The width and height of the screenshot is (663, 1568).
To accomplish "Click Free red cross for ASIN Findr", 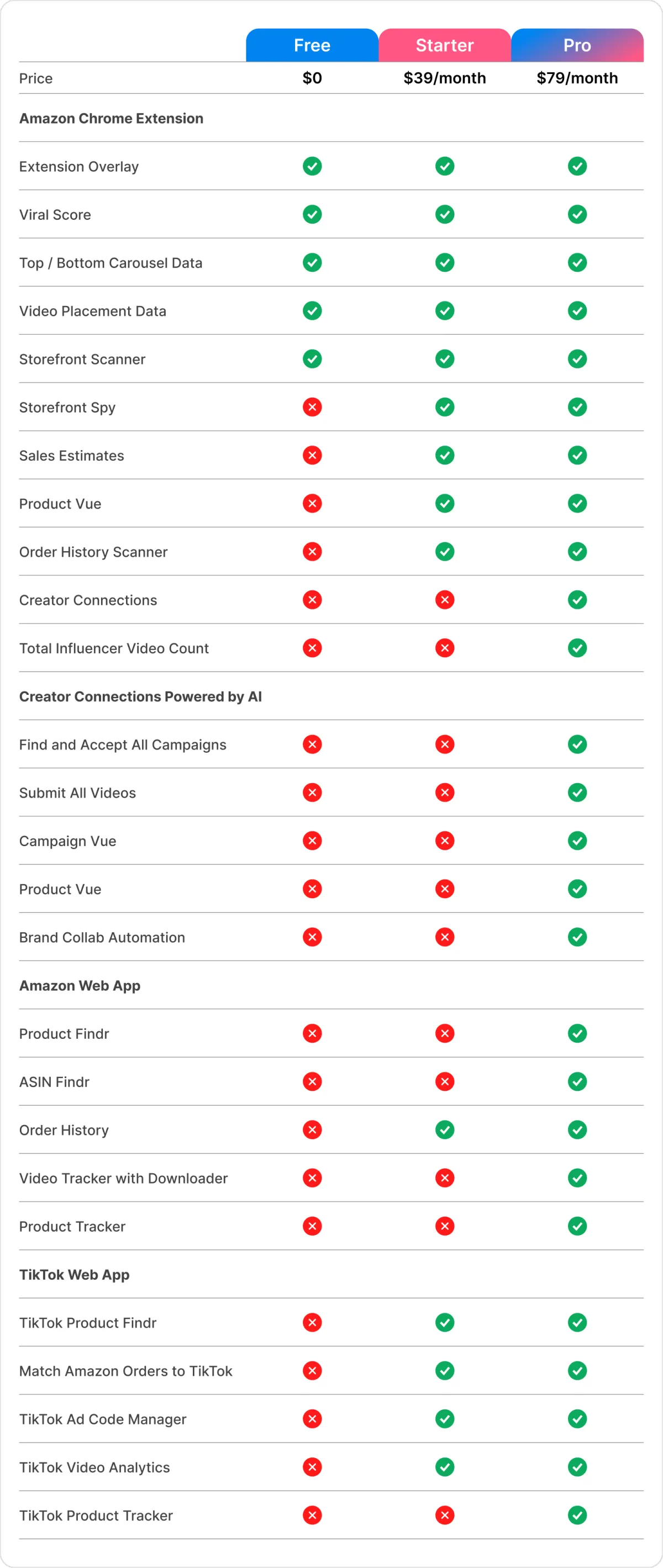I will coord(312,1081).
